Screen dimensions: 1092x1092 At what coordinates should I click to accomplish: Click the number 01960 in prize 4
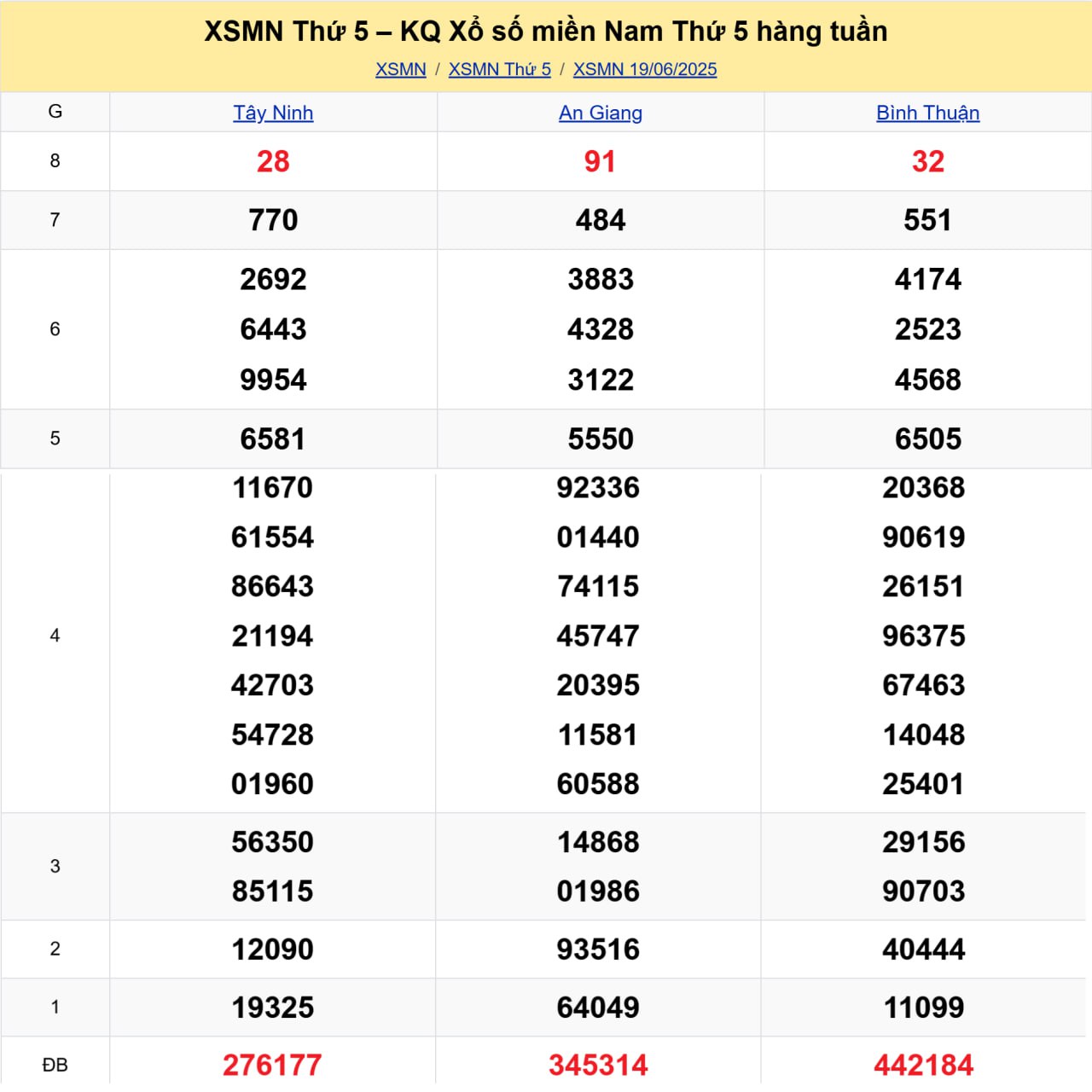click(x=273, y=784)
